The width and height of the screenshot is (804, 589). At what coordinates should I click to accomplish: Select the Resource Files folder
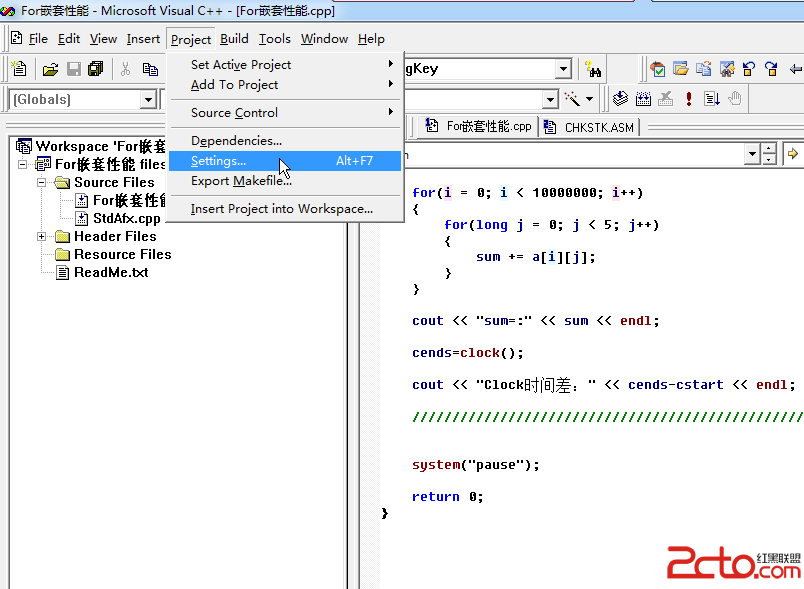123,254
